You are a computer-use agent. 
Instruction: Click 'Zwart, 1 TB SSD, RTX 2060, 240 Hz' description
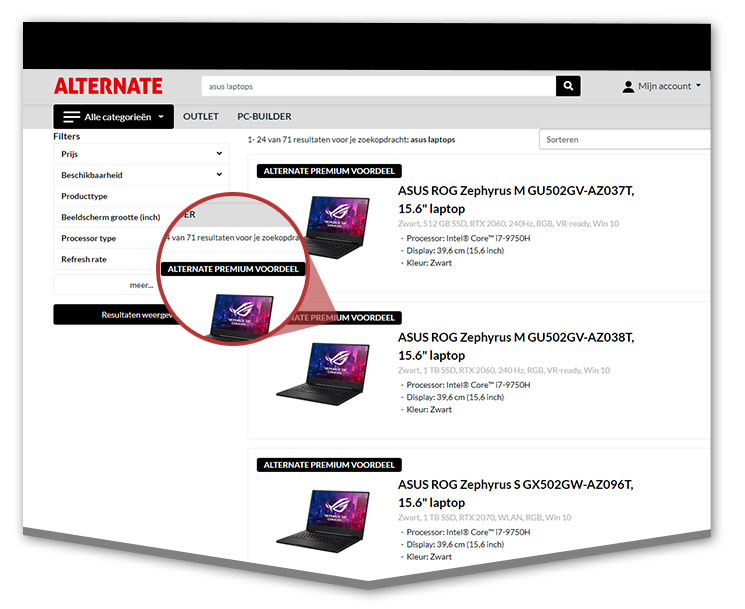[504, 370]
